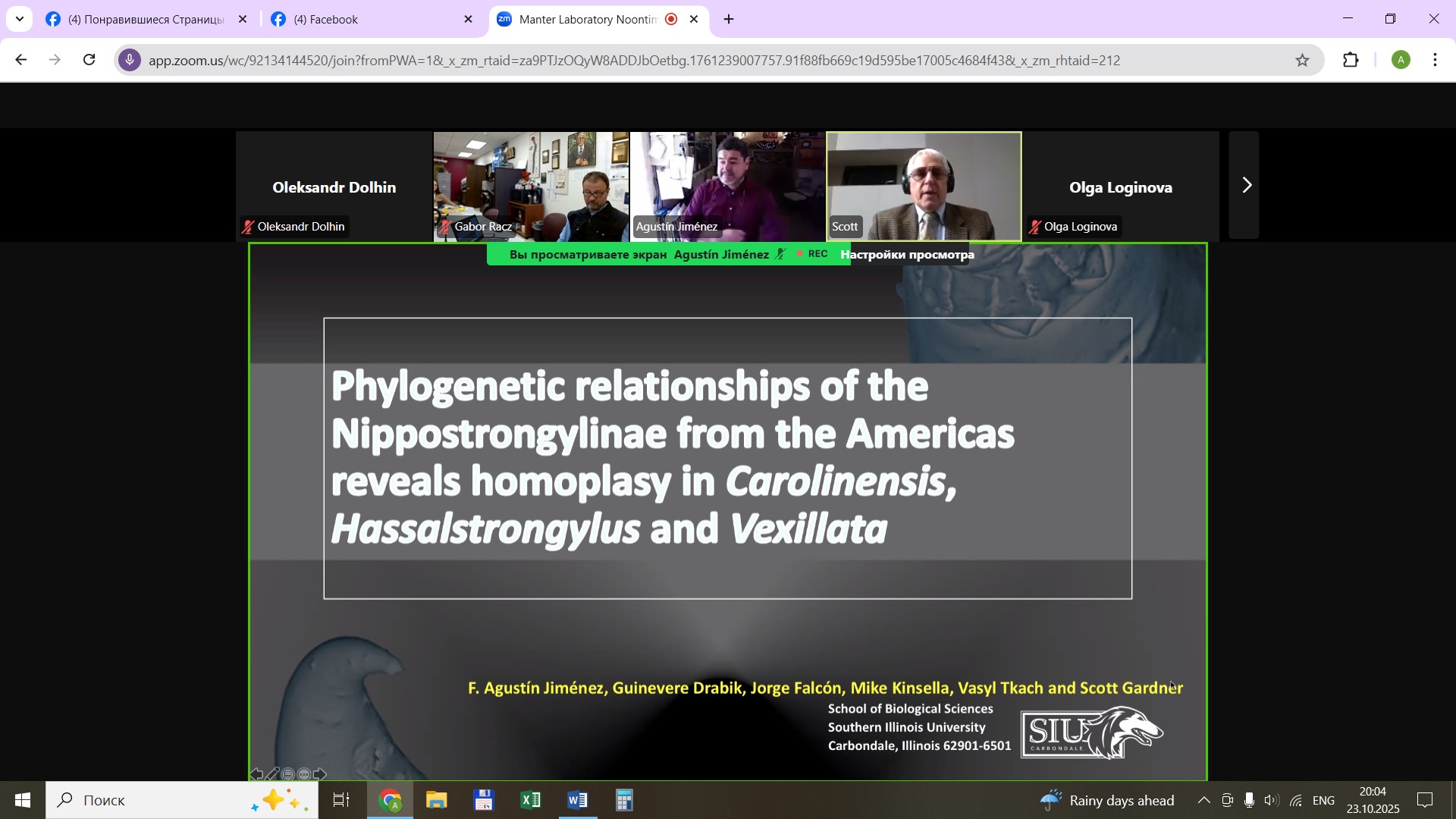Open the slide show more-options icon

tap(304, 774)
